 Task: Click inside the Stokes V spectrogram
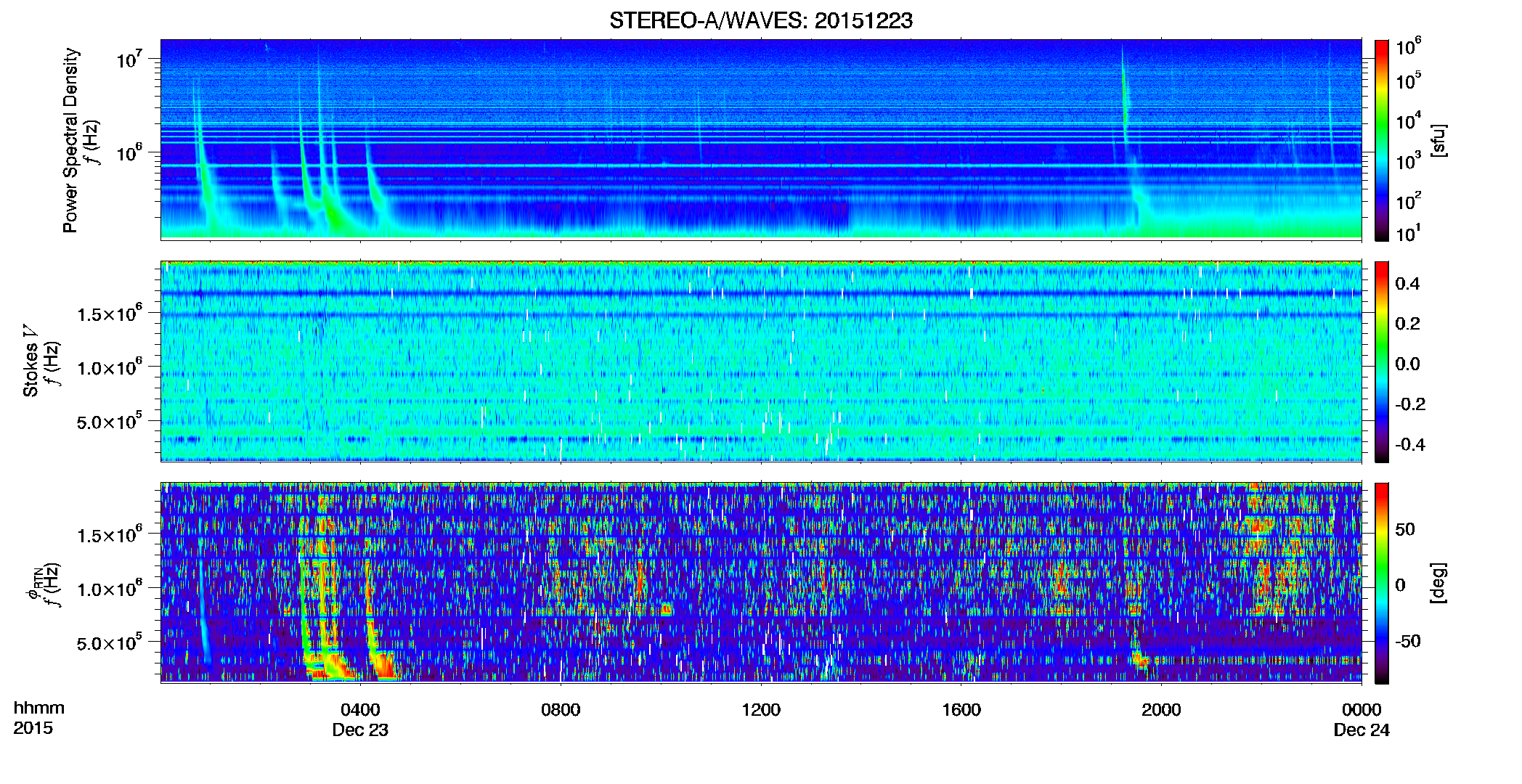[x=761, y=362]
